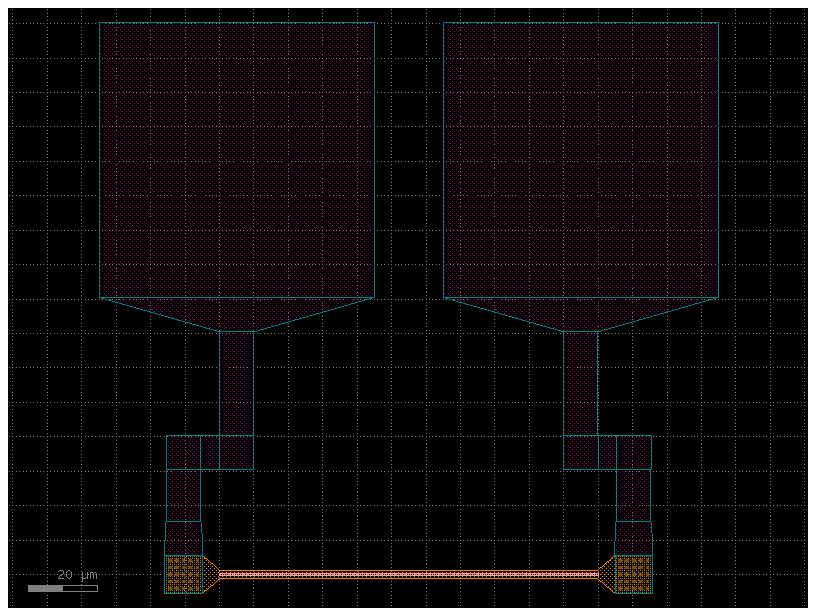This screenshot has width=816, height=616.
Task: Select the right pad's vertical stem
Action: [581, 383]
